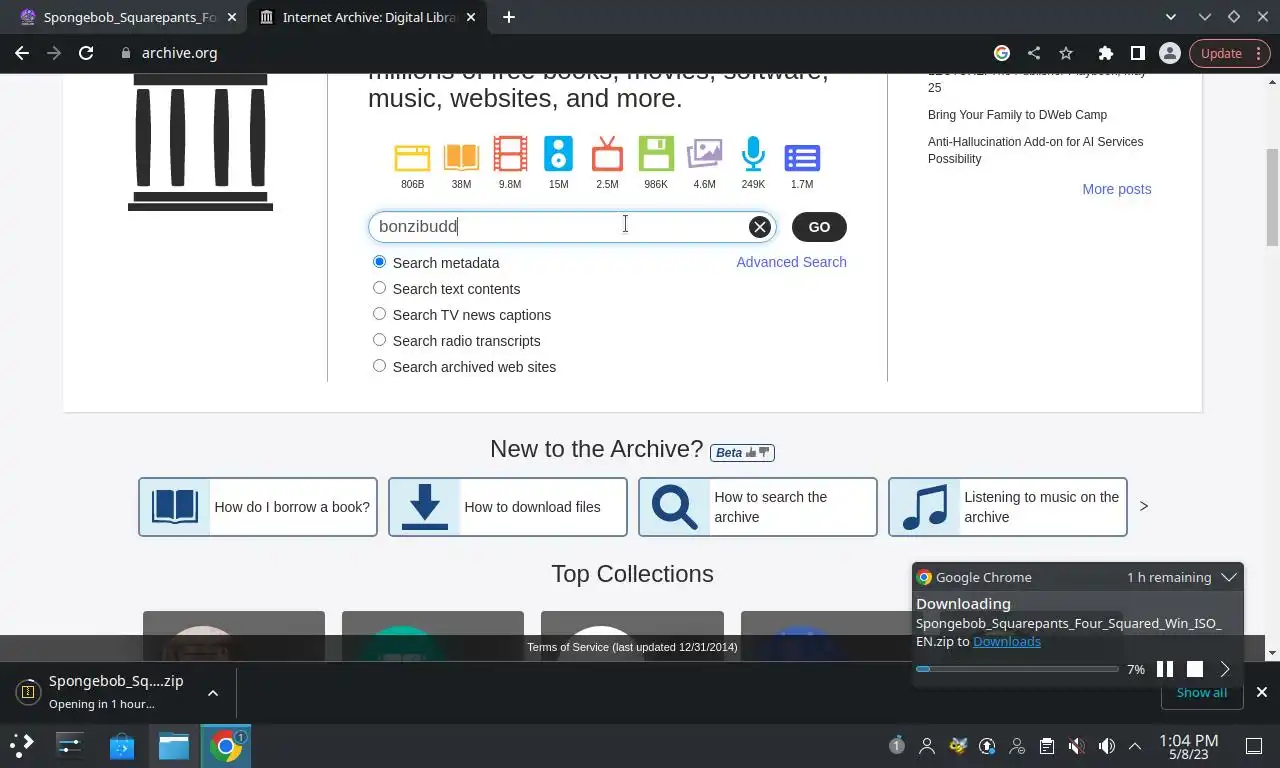1280x768 pixels.
Task: Select Search archived web sites option
Action: pyautogui.click(x=379, y=366)
